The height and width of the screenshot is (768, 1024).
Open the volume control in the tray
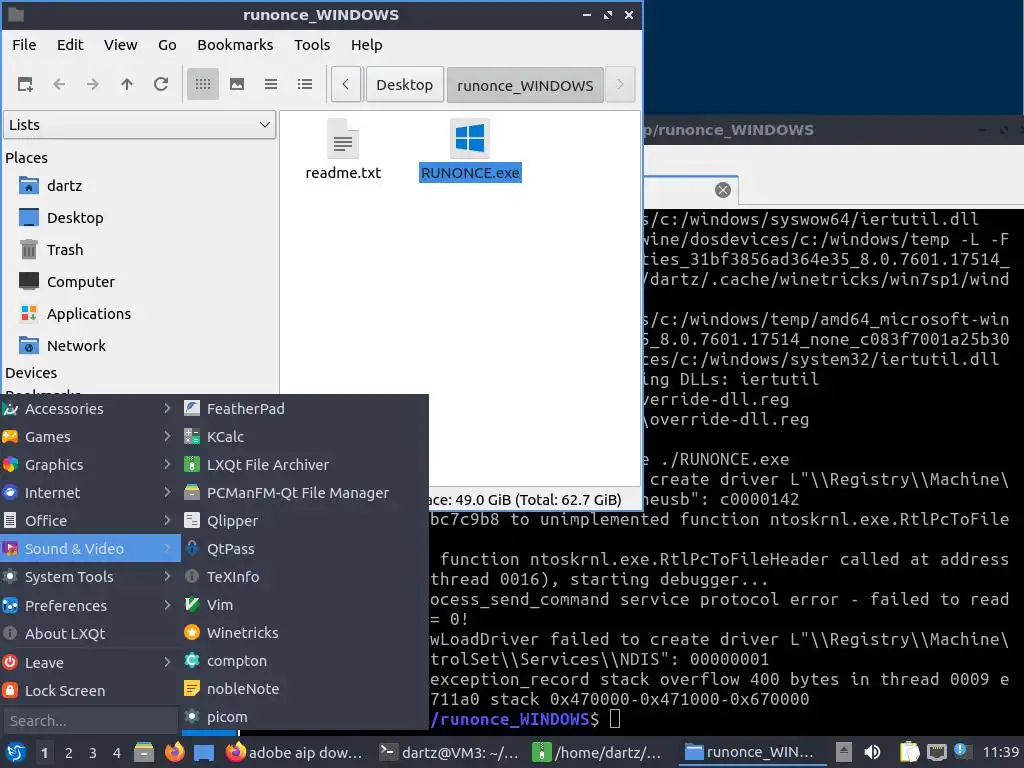[x=872, y=753]
